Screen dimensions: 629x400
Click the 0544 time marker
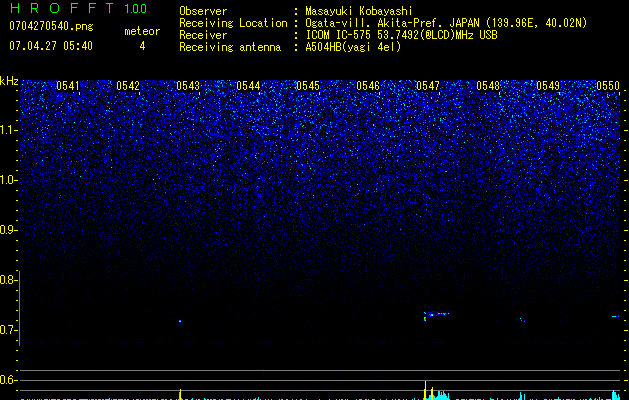click(x=248, y=86)
